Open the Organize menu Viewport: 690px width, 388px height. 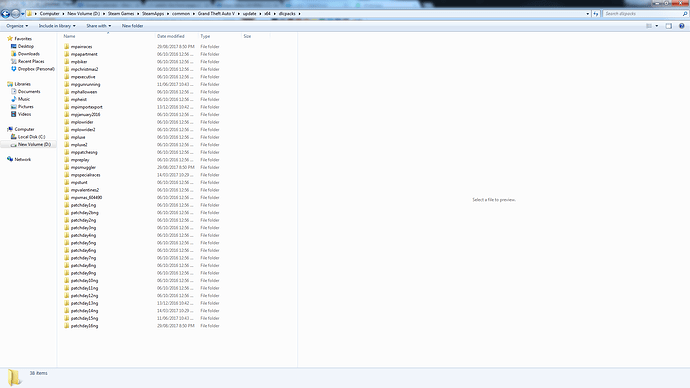click(17, 26)
